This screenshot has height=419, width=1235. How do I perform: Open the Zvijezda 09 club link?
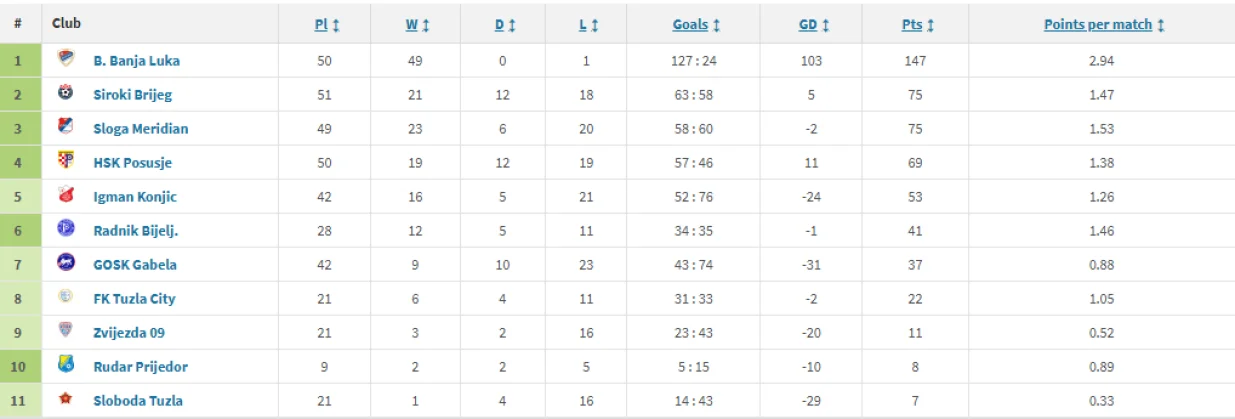(x=130, y=332)
